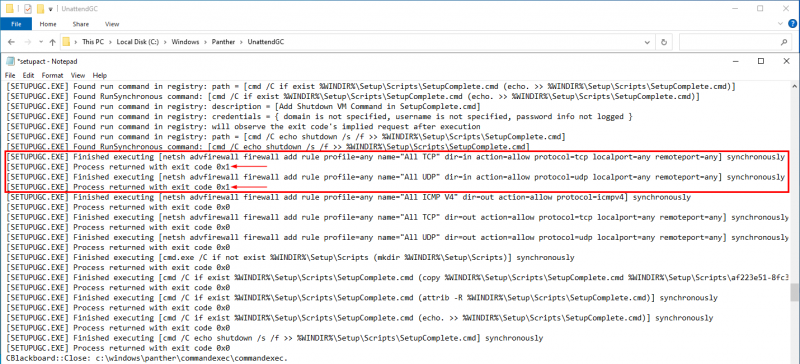Expand the recent locations dropdown arrow
Viewport: 800px width, 364px height.
click(40, 42)
